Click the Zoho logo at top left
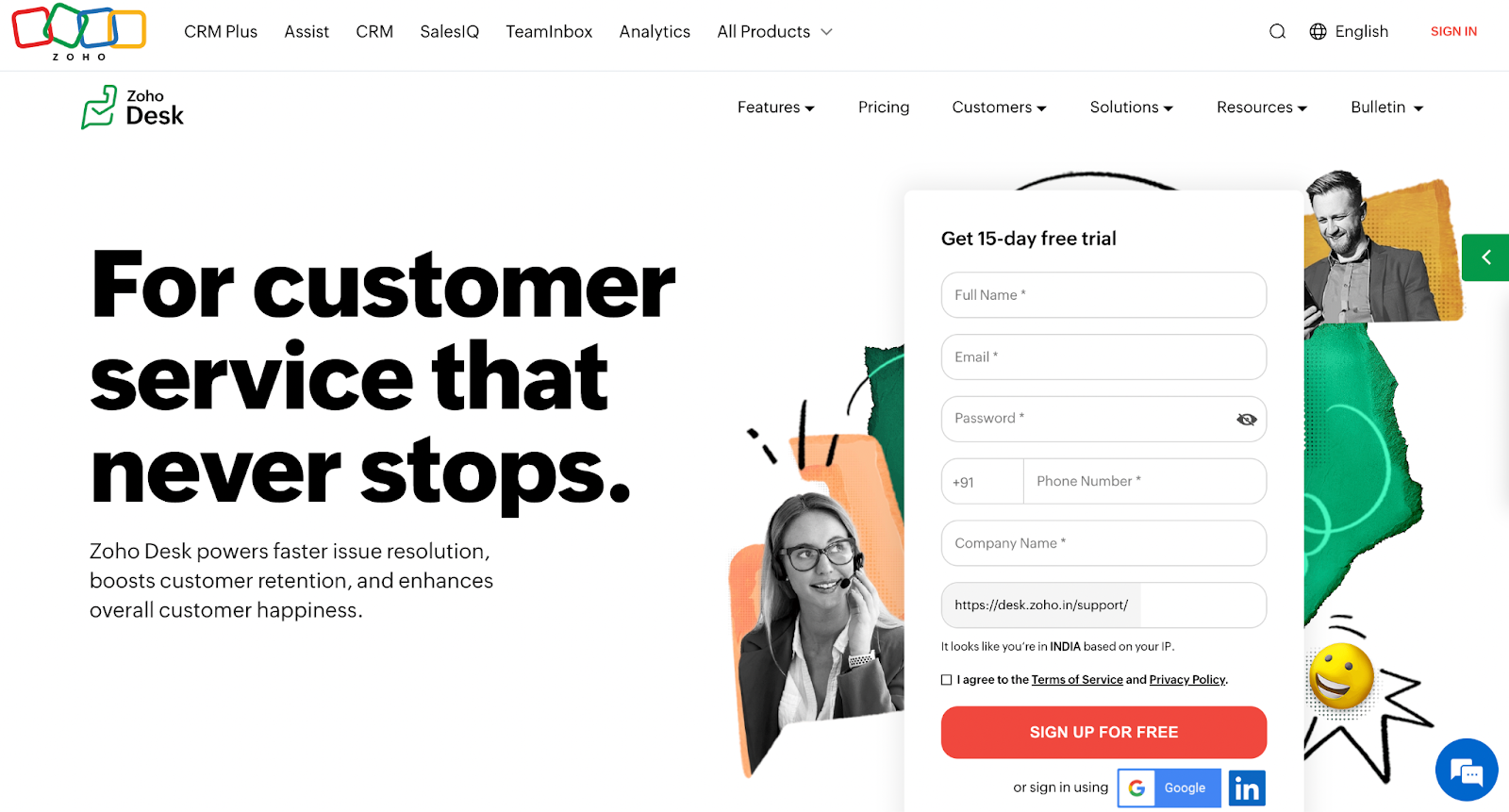Screen dimensions: 1509x812 tap(79, 32)
